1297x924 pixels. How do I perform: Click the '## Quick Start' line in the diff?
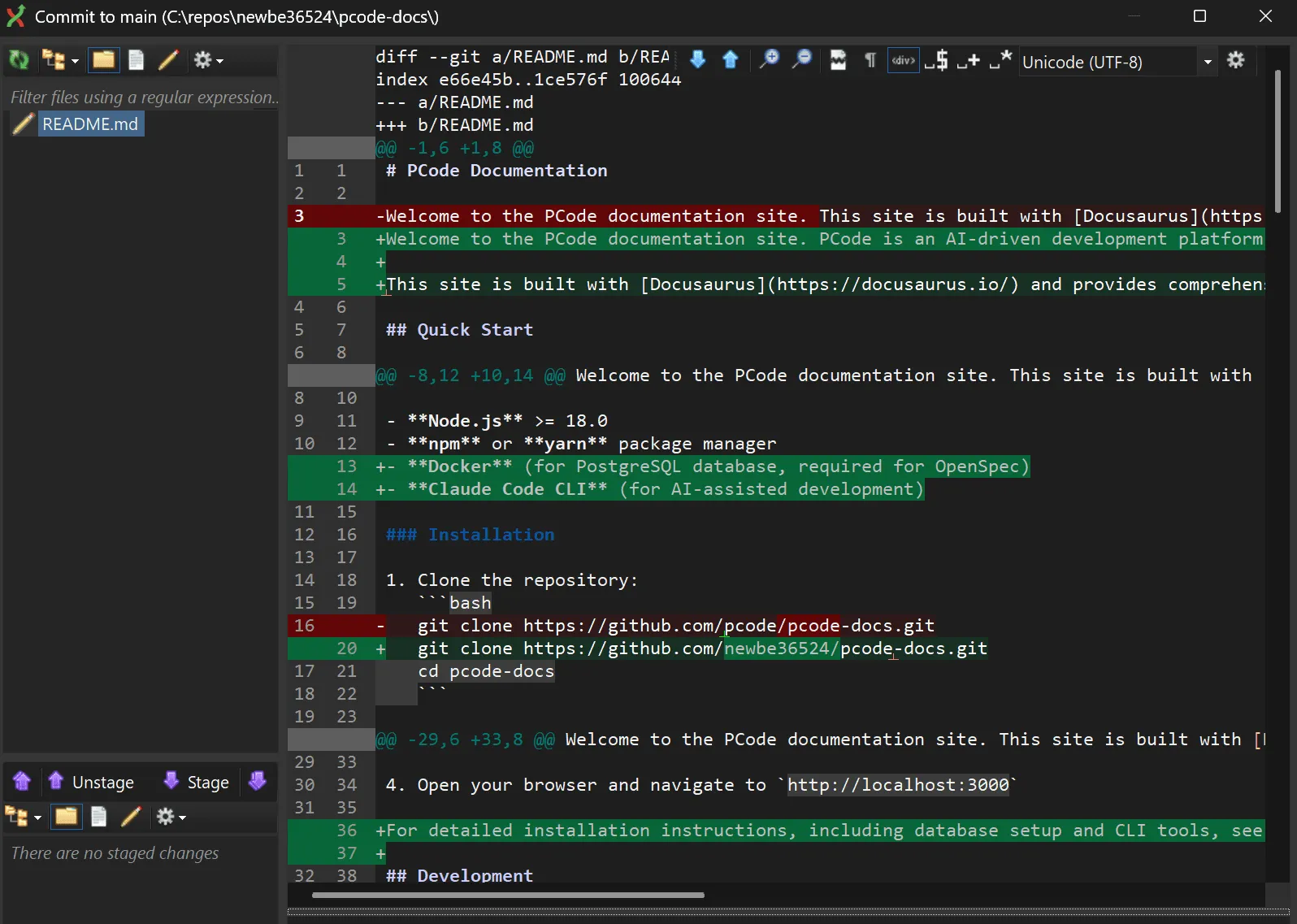tap(459, 330)
